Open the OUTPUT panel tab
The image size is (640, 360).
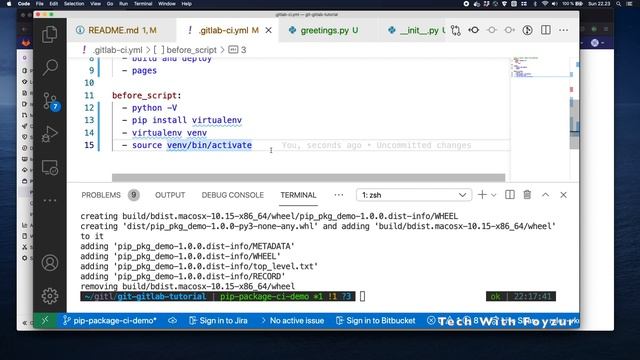click(x=170, y=195)
